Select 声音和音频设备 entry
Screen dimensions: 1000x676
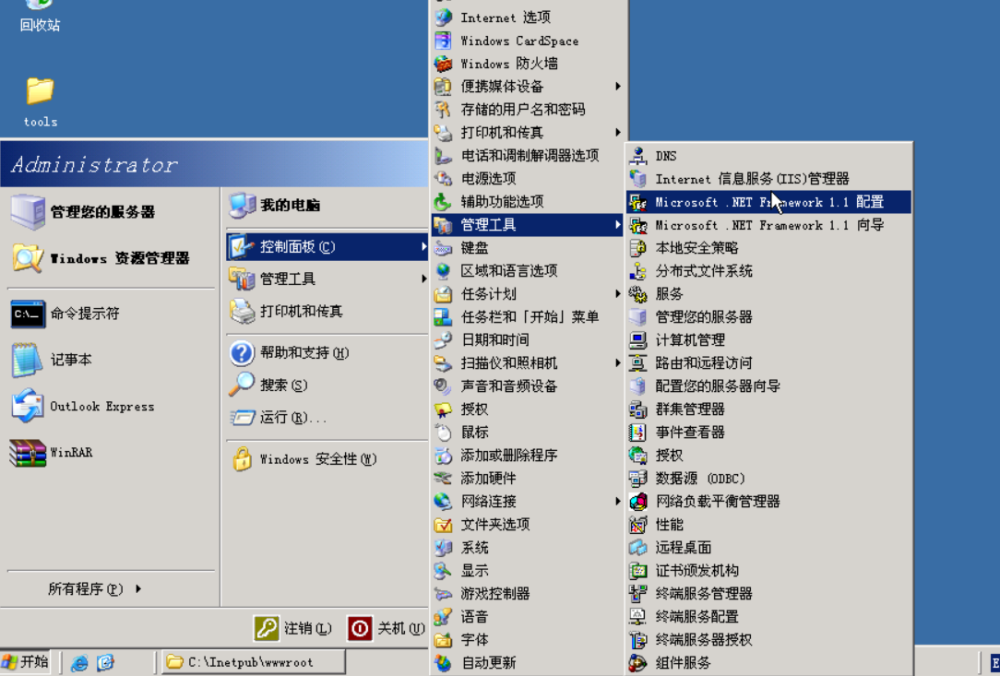[x=527, y=386]
